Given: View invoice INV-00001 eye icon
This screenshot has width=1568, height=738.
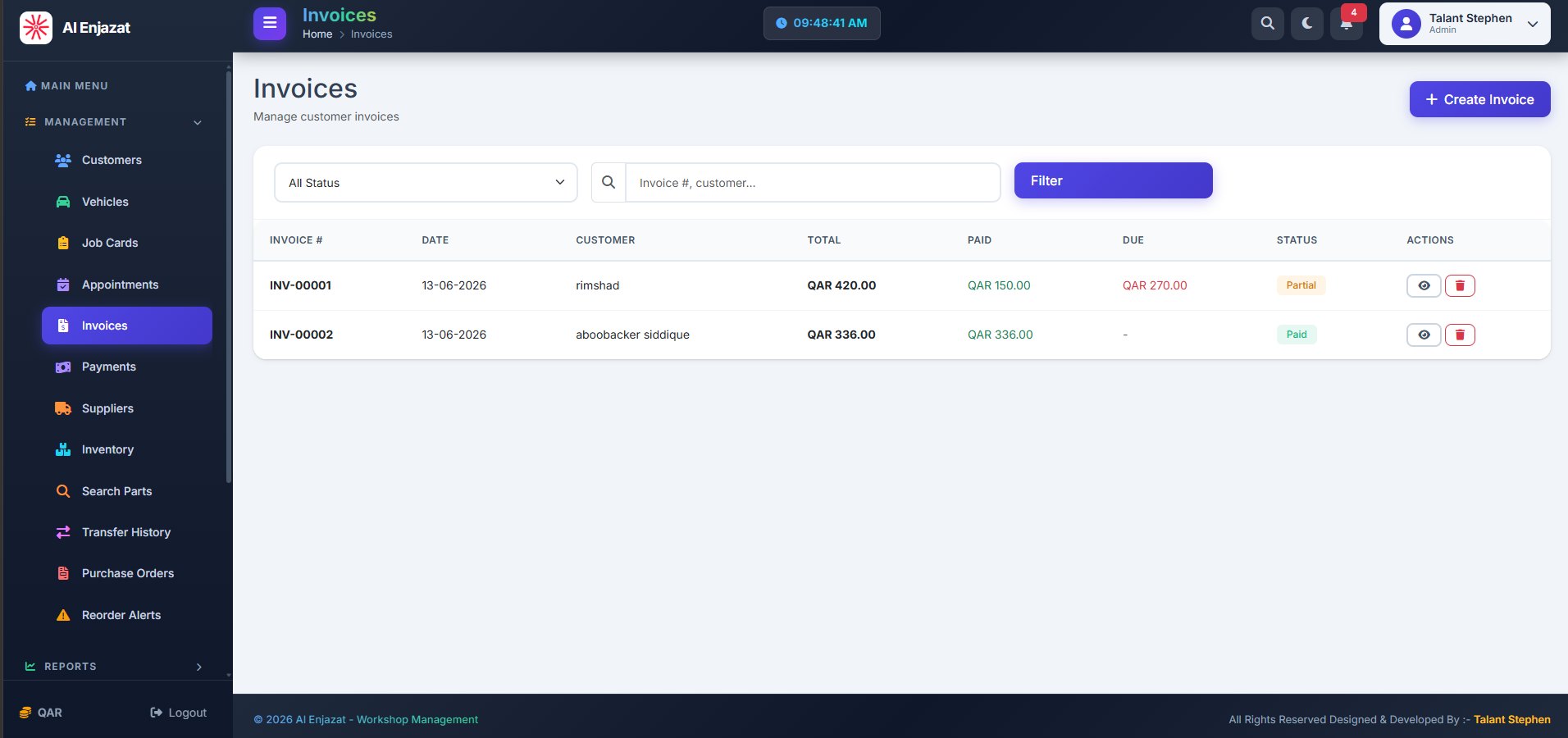Looking at the screenshot, I should (1424, 285).
